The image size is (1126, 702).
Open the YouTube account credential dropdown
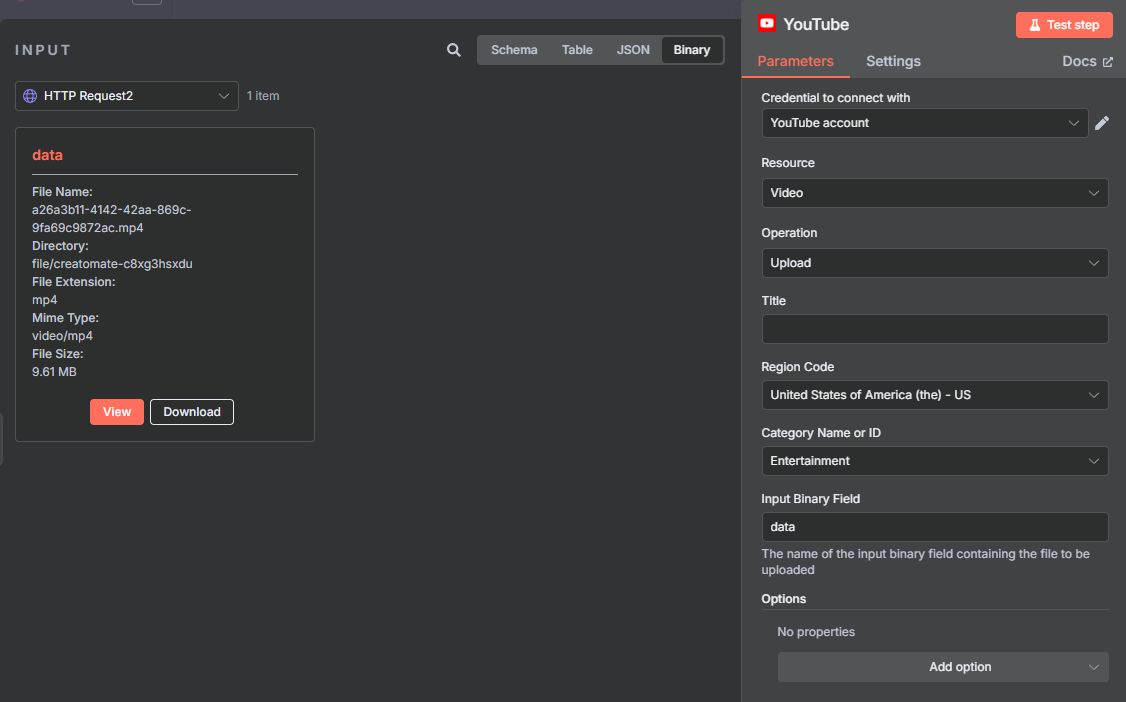tap(924, 123)
